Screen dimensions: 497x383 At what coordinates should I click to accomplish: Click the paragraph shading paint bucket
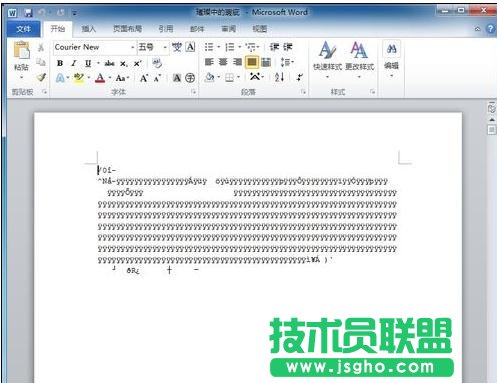point(210,77)
